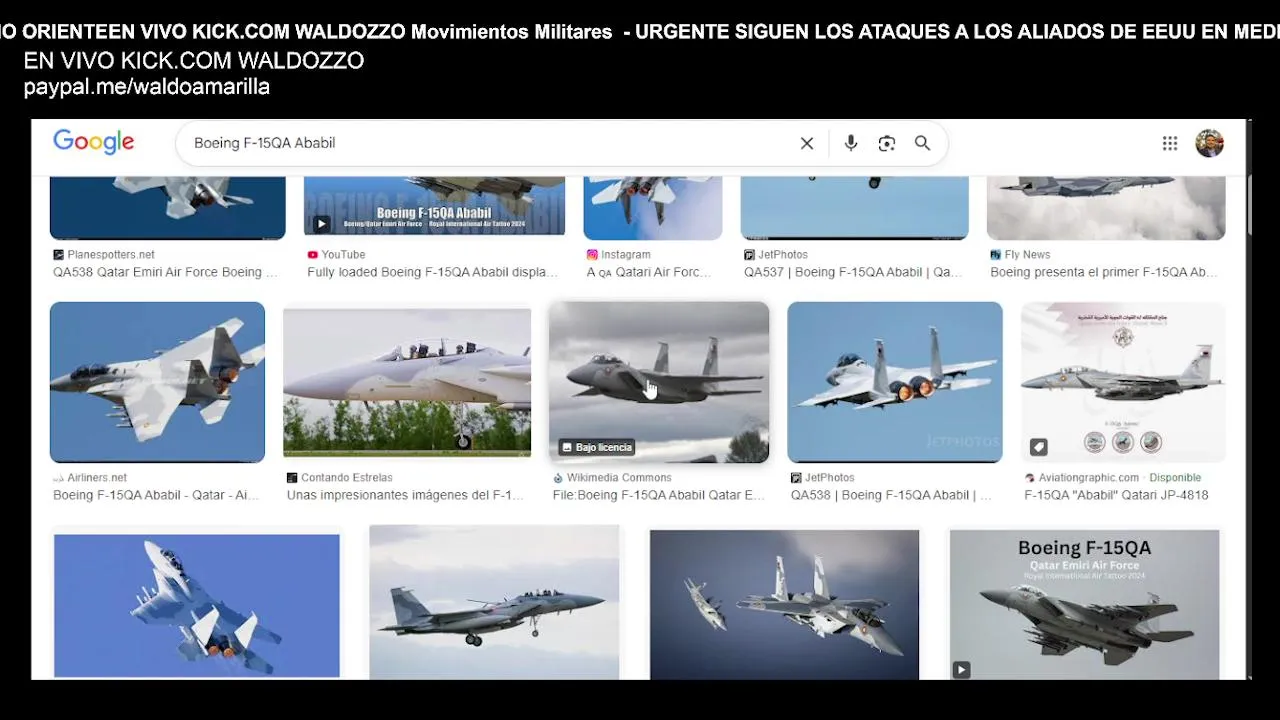
Task: Open the JetPhotos QA537 top-row thumbnail
Action: click(855, 208)
